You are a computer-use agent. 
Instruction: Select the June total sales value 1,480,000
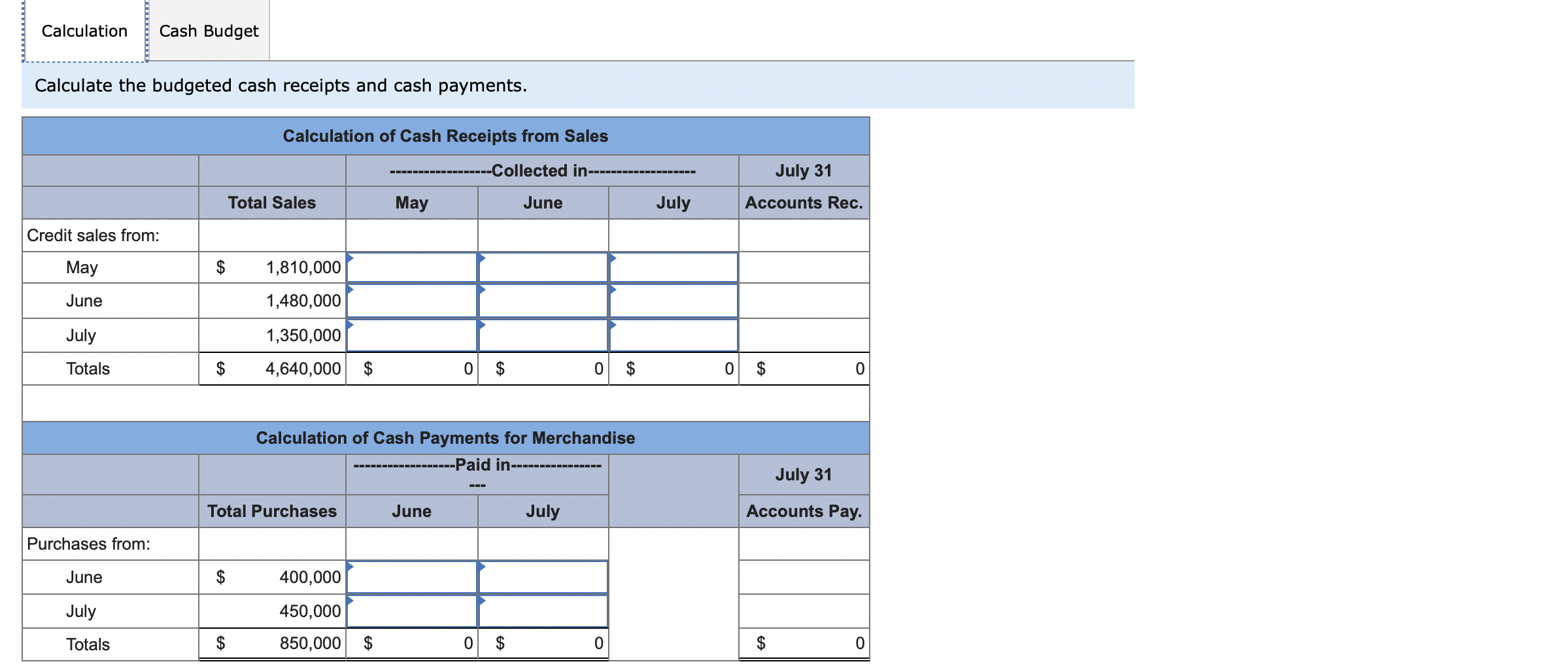coord(302,301)
